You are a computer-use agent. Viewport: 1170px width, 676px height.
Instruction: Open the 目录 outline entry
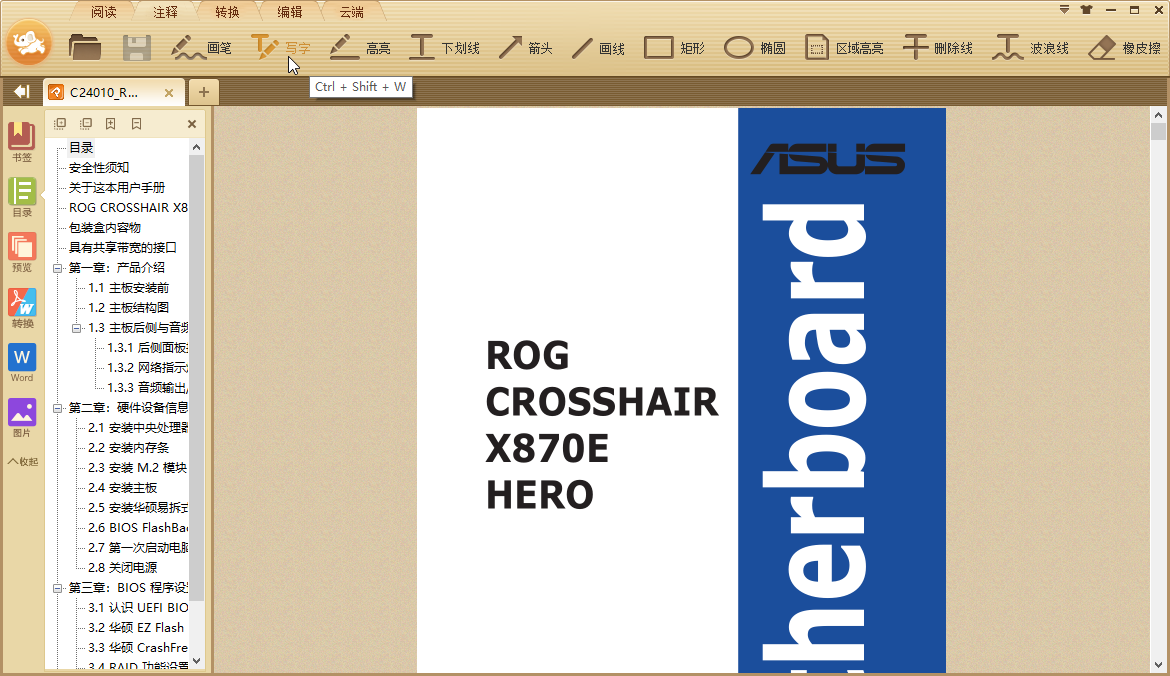(81, 148)
